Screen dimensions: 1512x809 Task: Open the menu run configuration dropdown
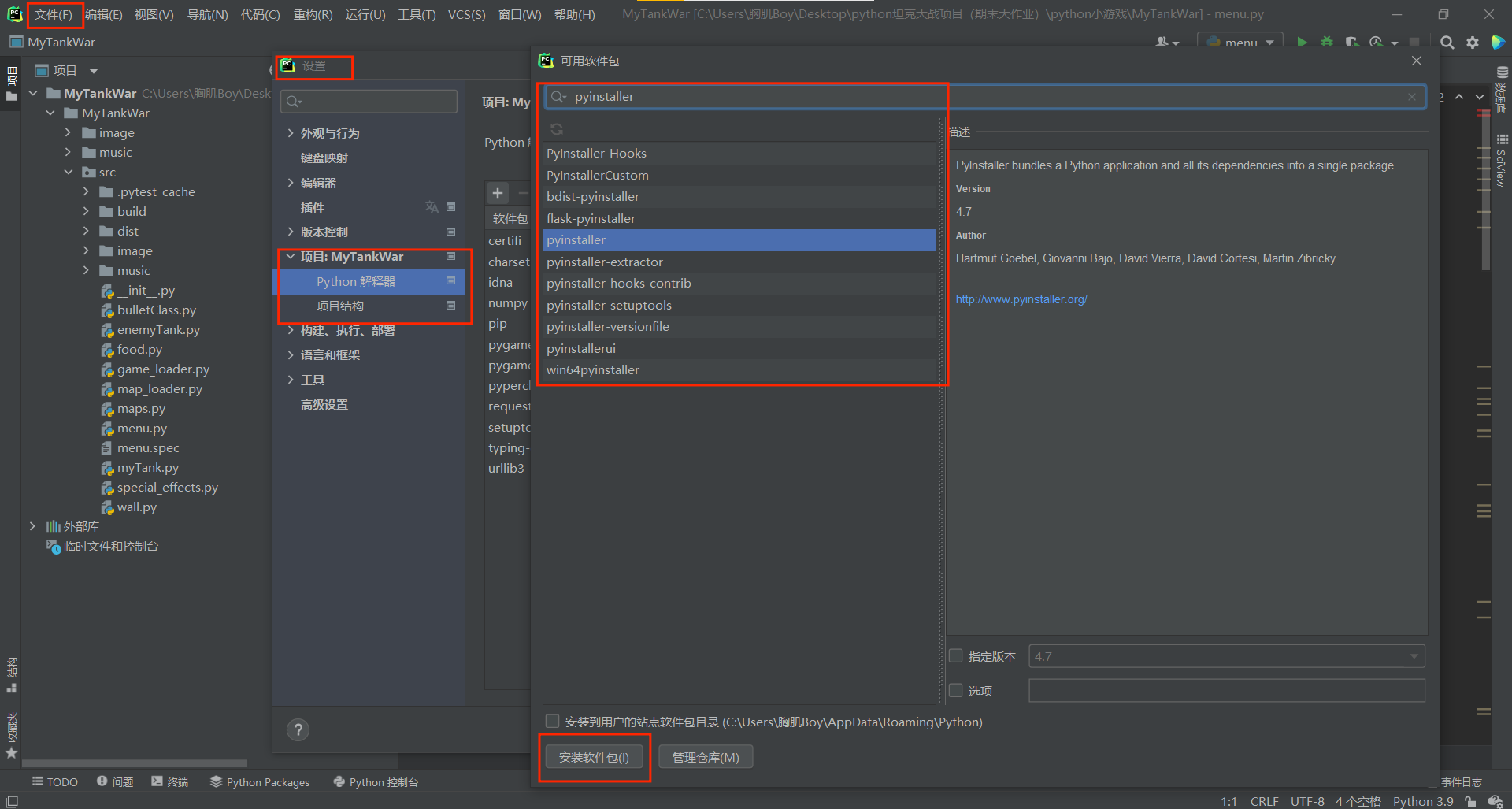click(1240, 43)
